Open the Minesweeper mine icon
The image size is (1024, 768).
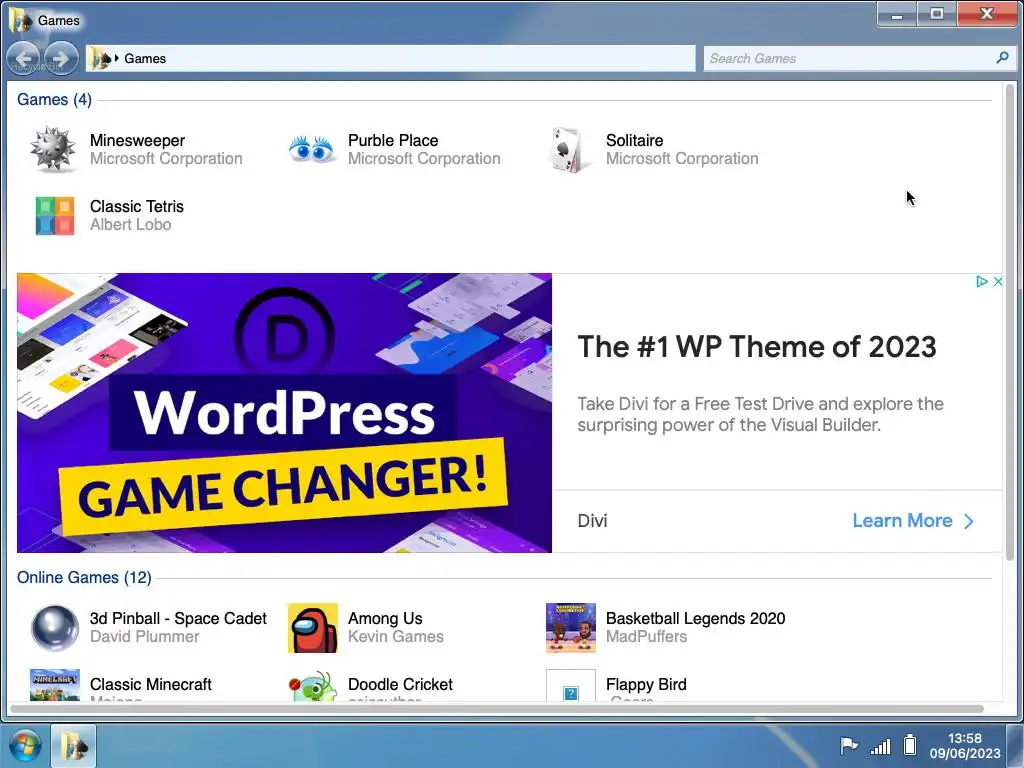pos(53,150)
